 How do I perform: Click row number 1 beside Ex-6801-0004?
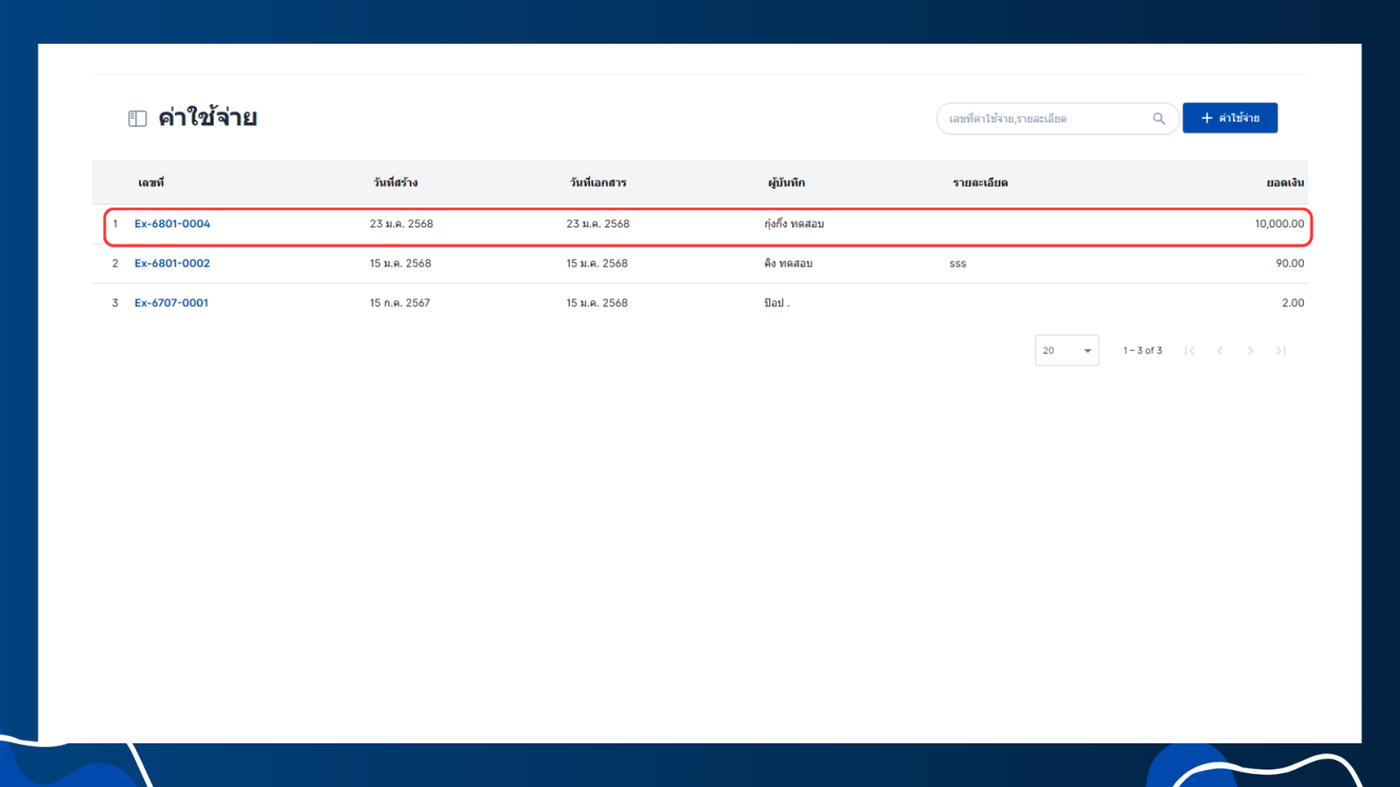[115, 224]
